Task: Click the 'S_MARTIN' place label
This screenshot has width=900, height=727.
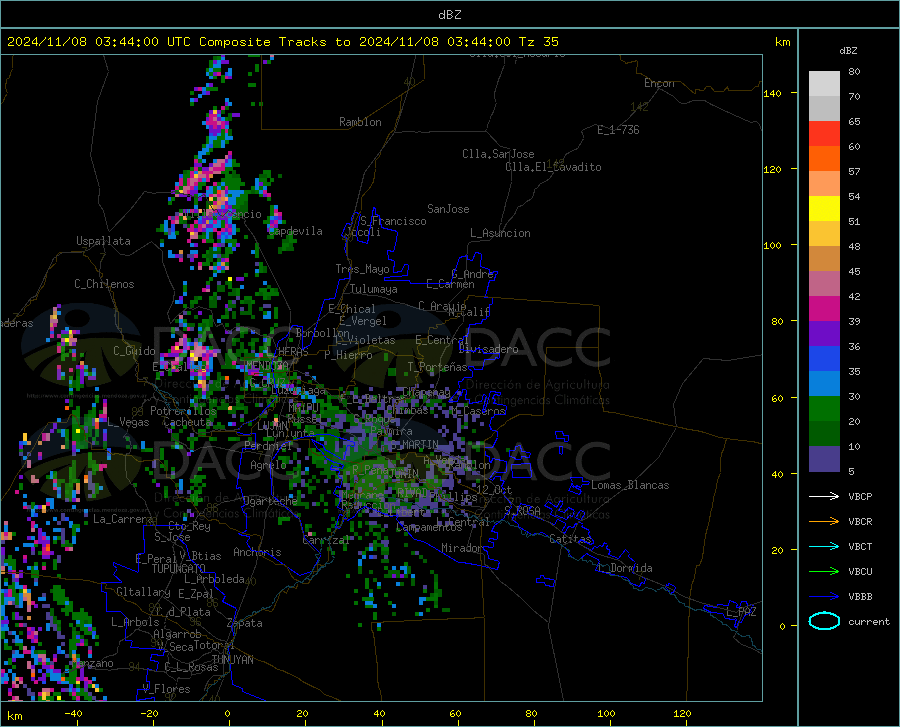Action: (414, 444)
